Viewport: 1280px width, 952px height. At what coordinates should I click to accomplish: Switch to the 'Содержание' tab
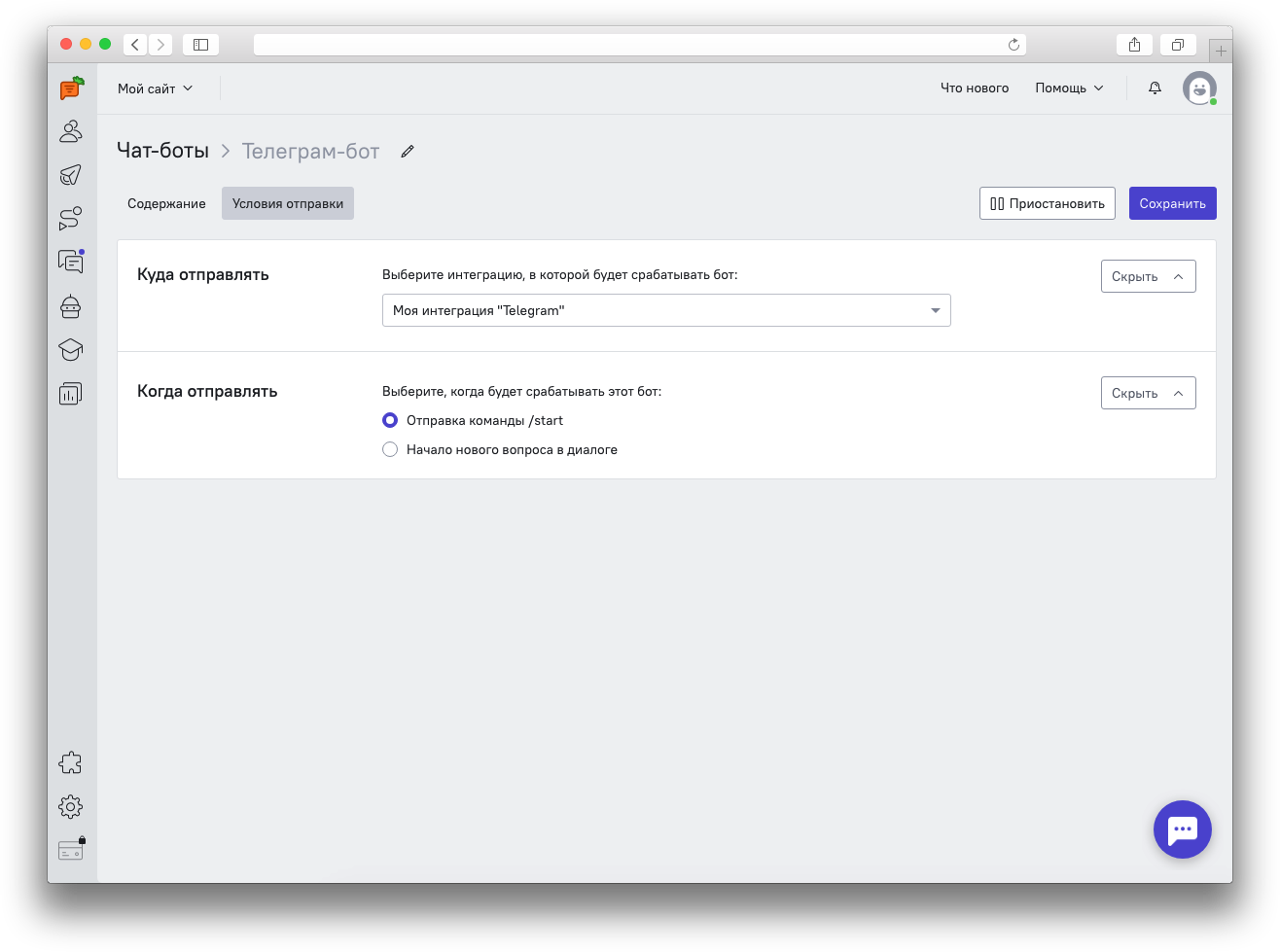click(x=166, y=203)
